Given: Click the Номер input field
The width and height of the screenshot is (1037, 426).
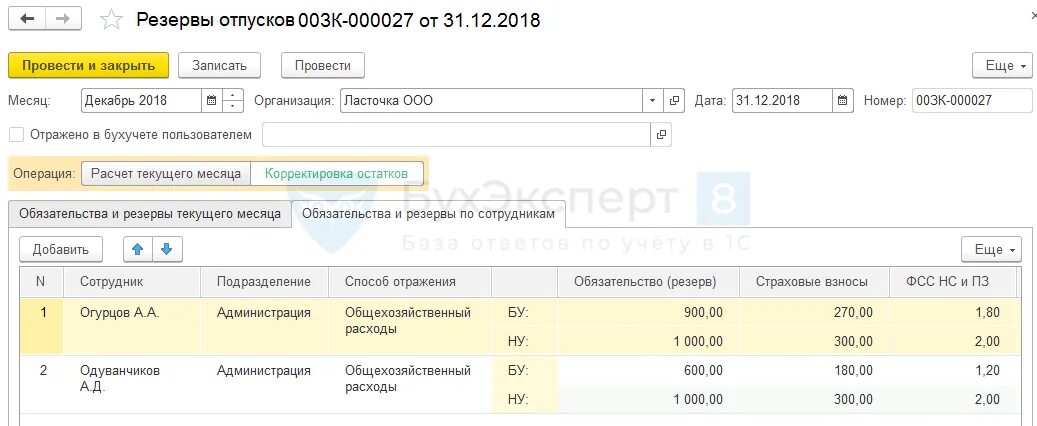Looking at the screenshot, I should (x=972, y=101).
